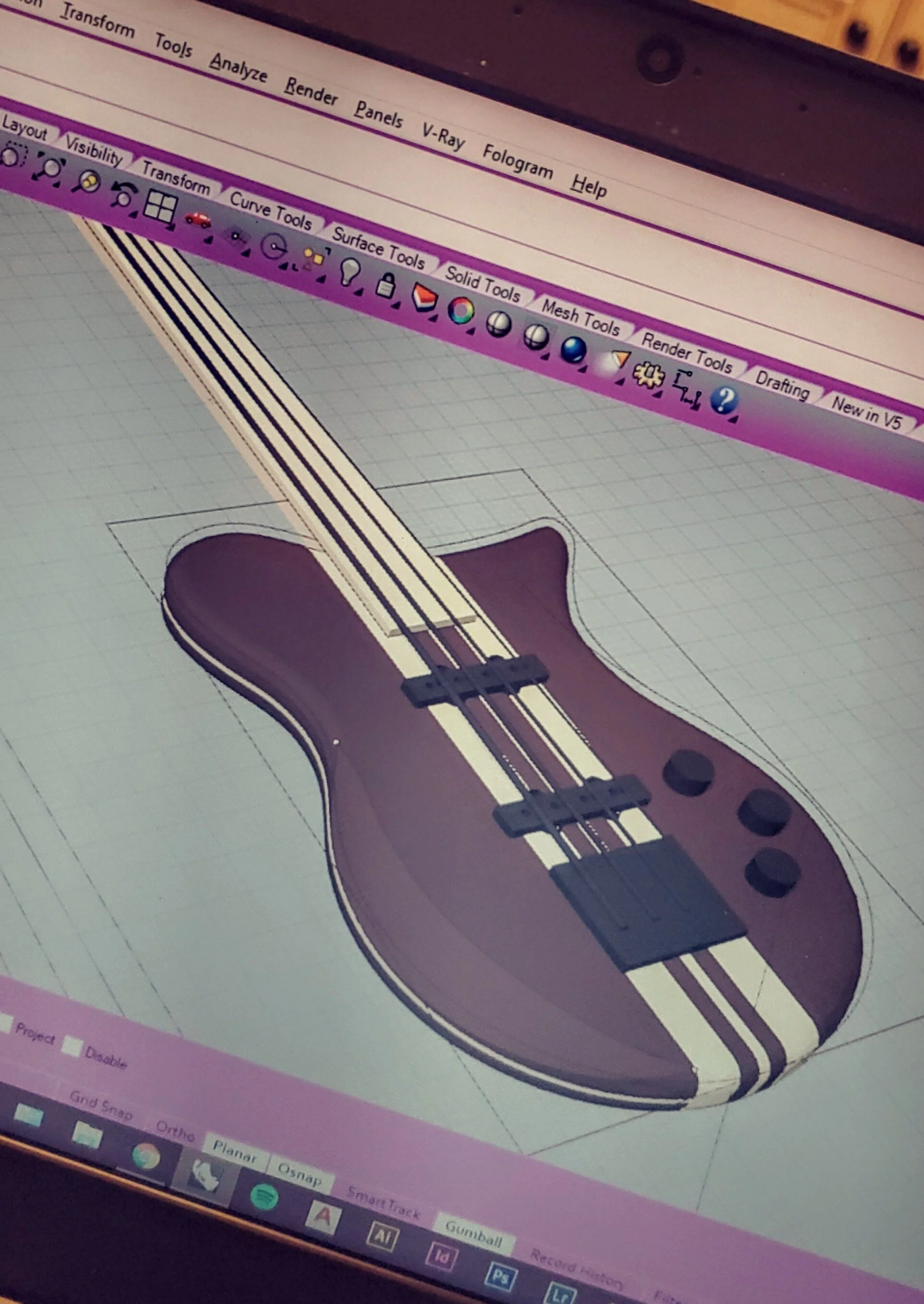Toggle Osnap in the status bar
Viewport: 924px width, 1304px height.
point(299,1175)
